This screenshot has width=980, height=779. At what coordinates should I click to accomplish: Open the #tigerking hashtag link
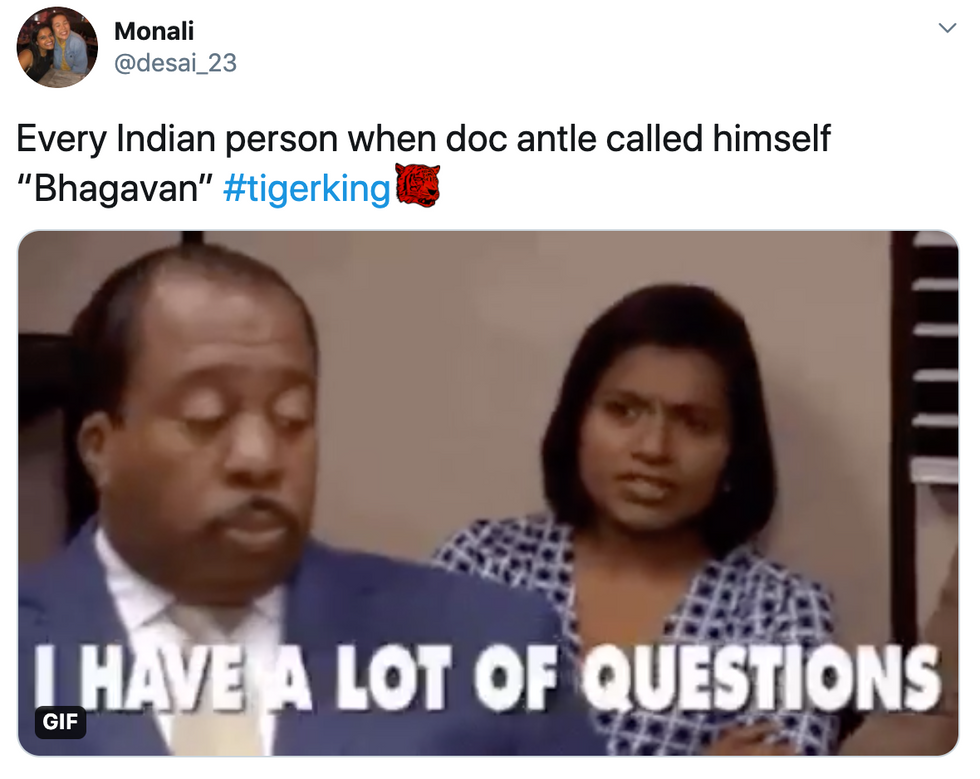click(x=306, y=188)
